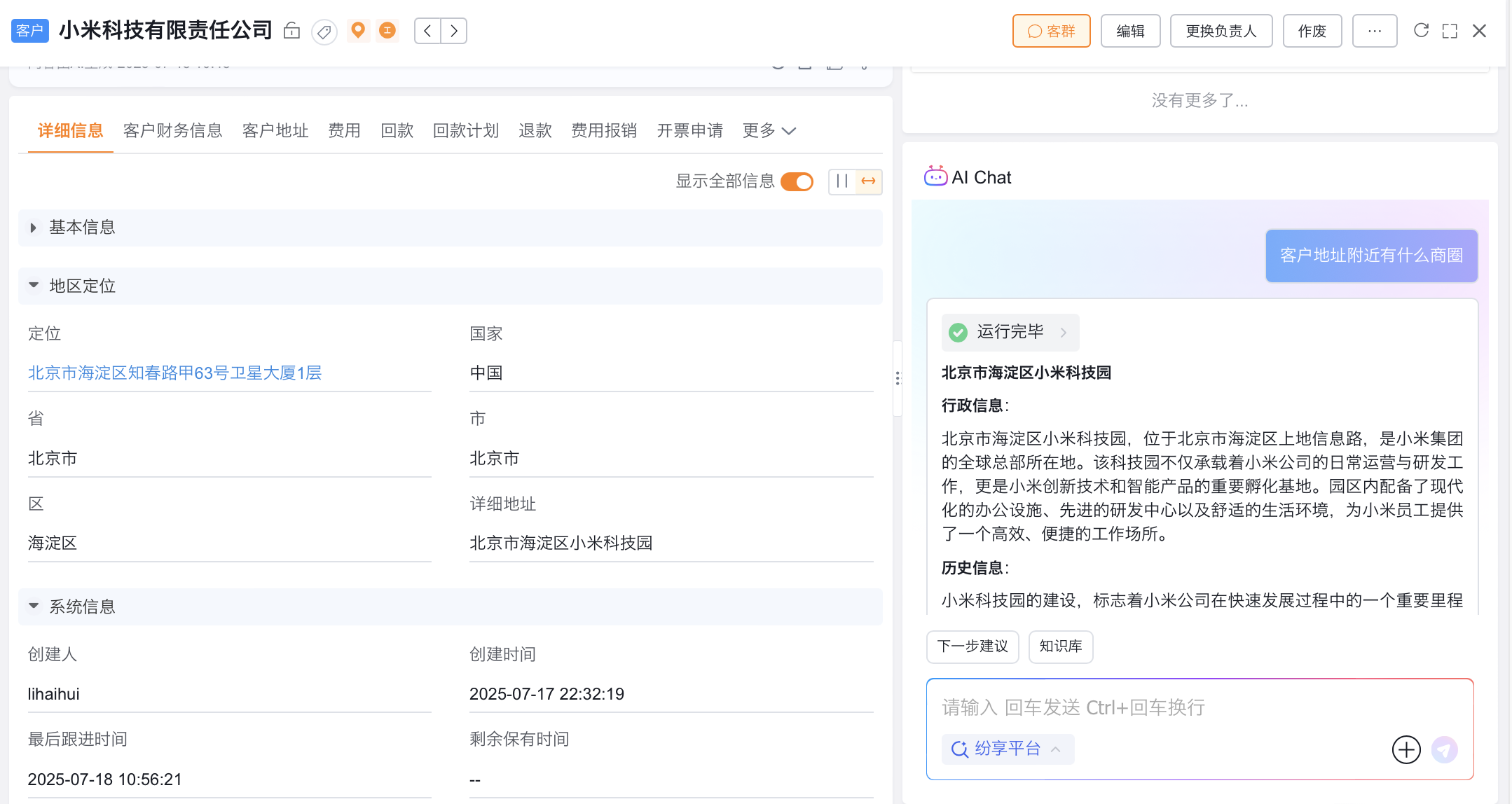This screenshot has width=1512, height=804.
Task: Click the 编辑 button
Action: 1130,31
